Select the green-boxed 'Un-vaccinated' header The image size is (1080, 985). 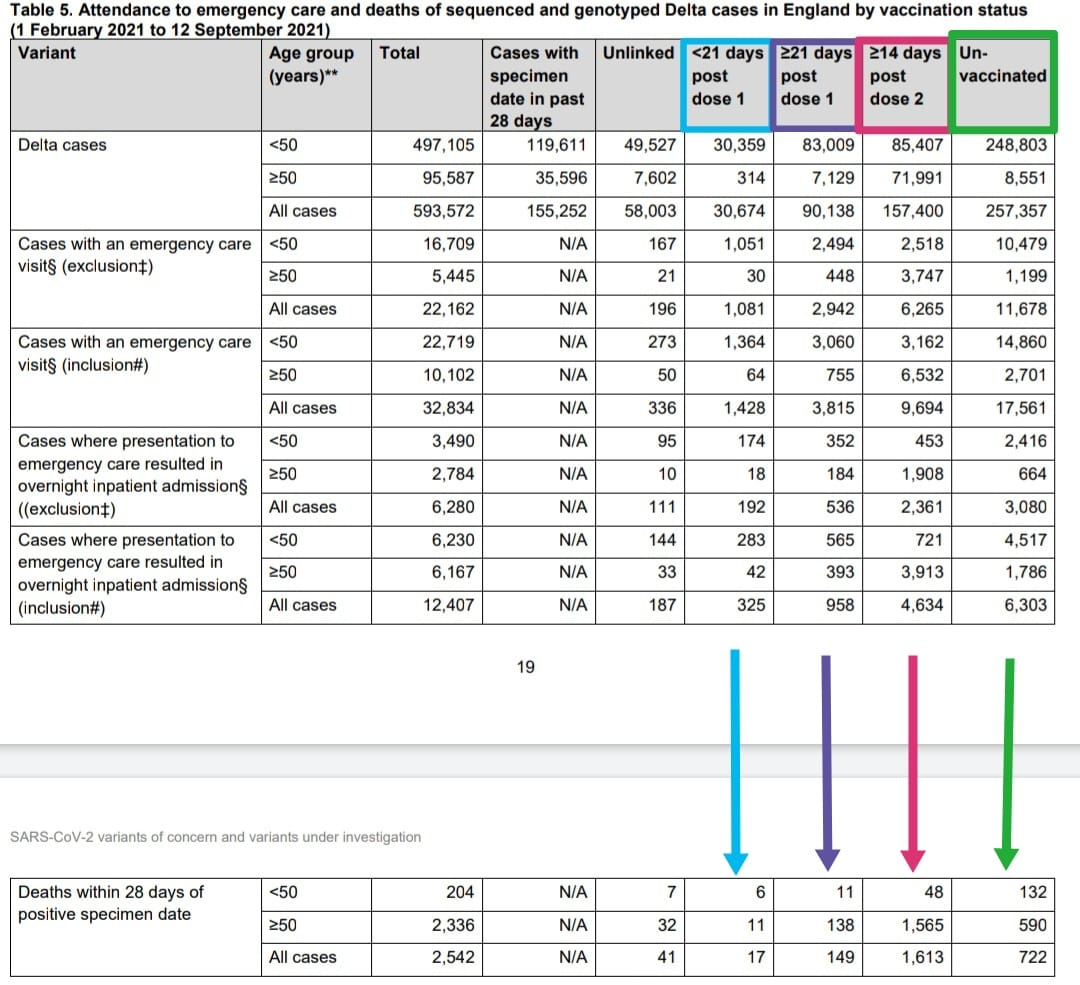pyautogui.click(x=1001, y=80)
